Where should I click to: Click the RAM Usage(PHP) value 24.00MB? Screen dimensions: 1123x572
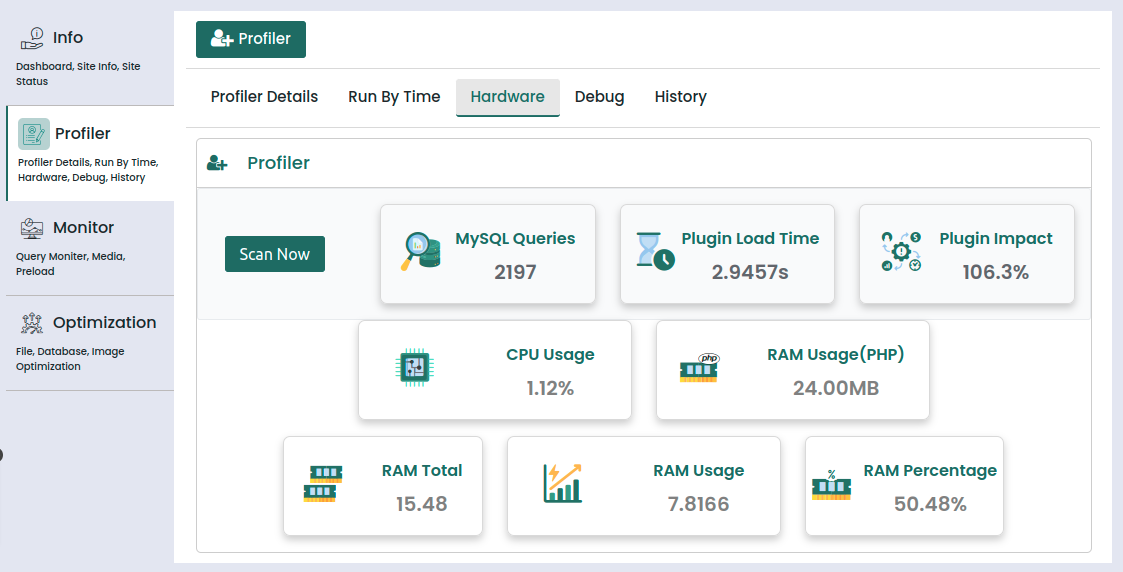tap(836, 388)
